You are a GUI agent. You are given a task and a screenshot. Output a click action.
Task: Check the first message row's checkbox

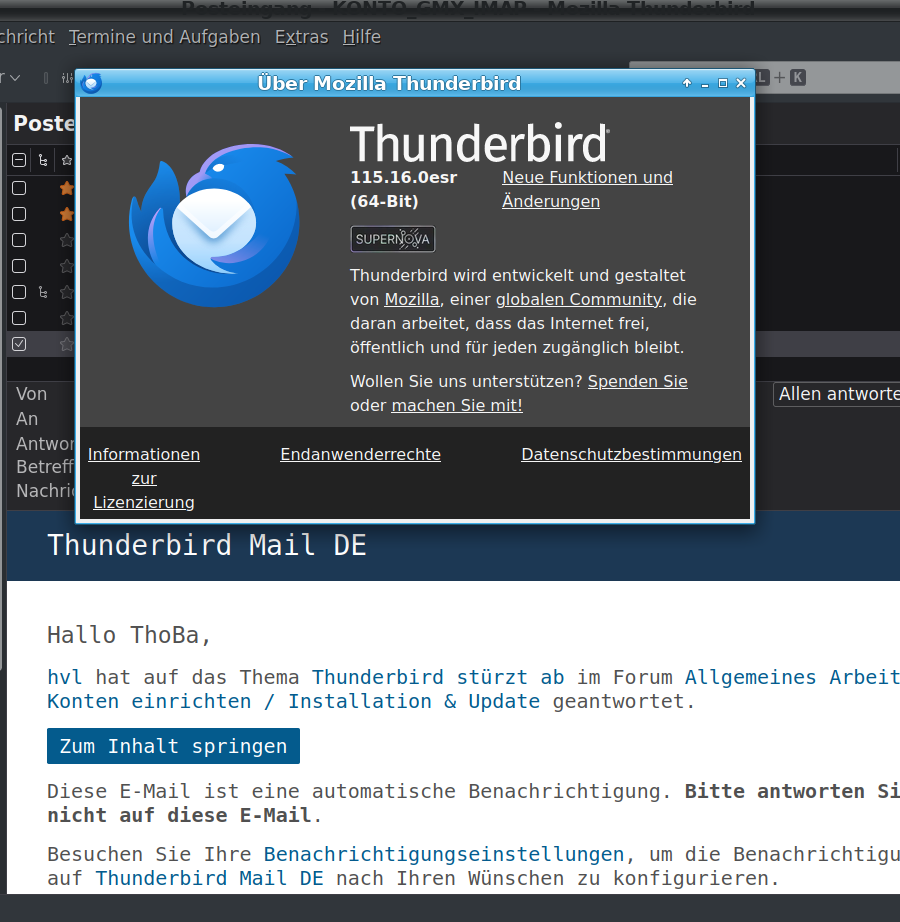tap(19, 188)
